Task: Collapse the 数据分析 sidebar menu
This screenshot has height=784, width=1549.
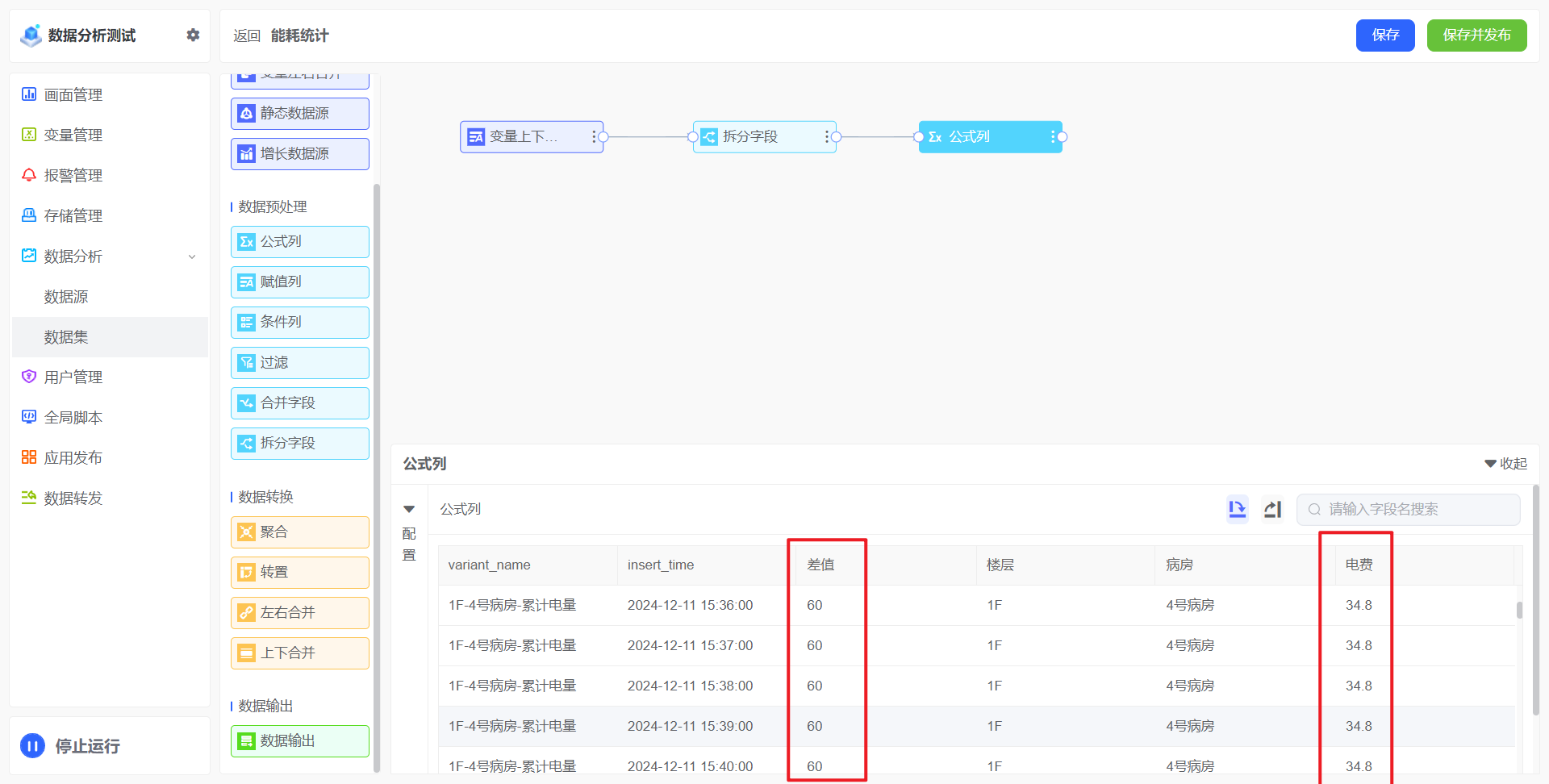Action: coord(192,256)
